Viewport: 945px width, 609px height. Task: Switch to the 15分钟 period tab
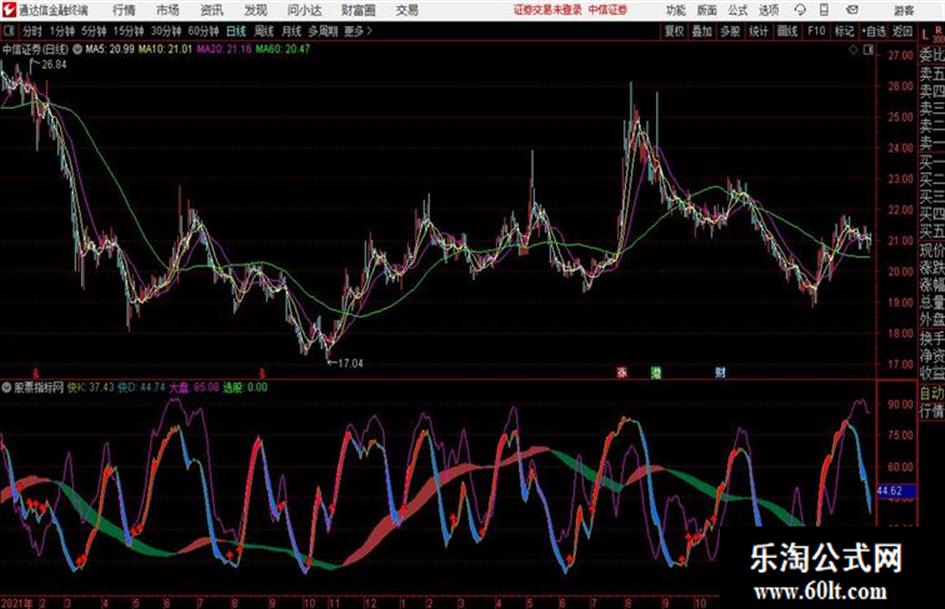[129, 31]
